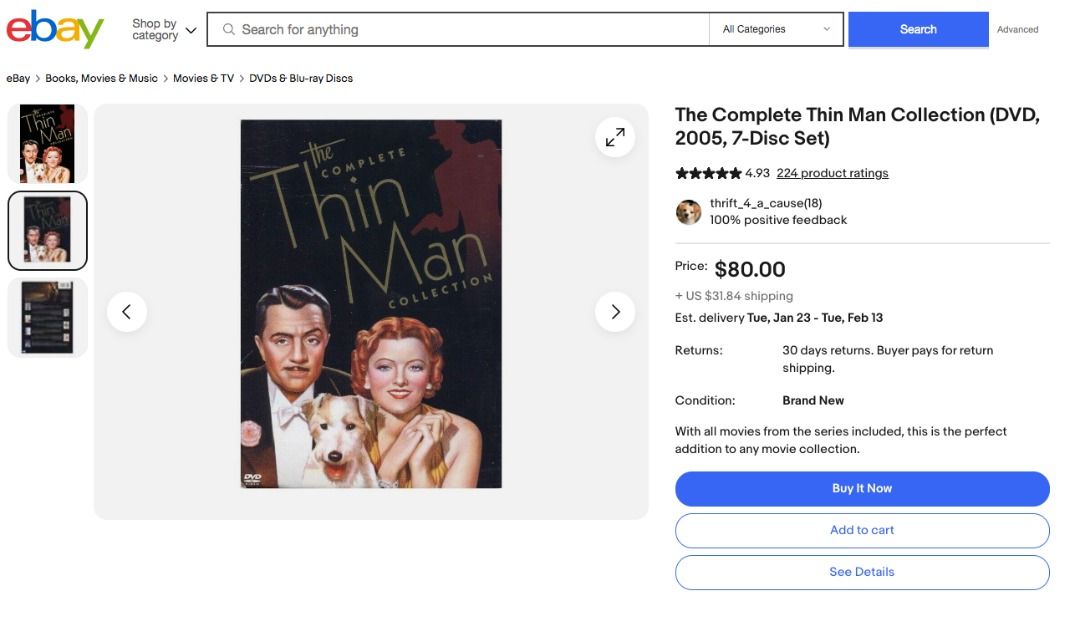This screenshot has width=1080, height=617.
Task: Click the seller's profile avatar
Action: point(688,212)
